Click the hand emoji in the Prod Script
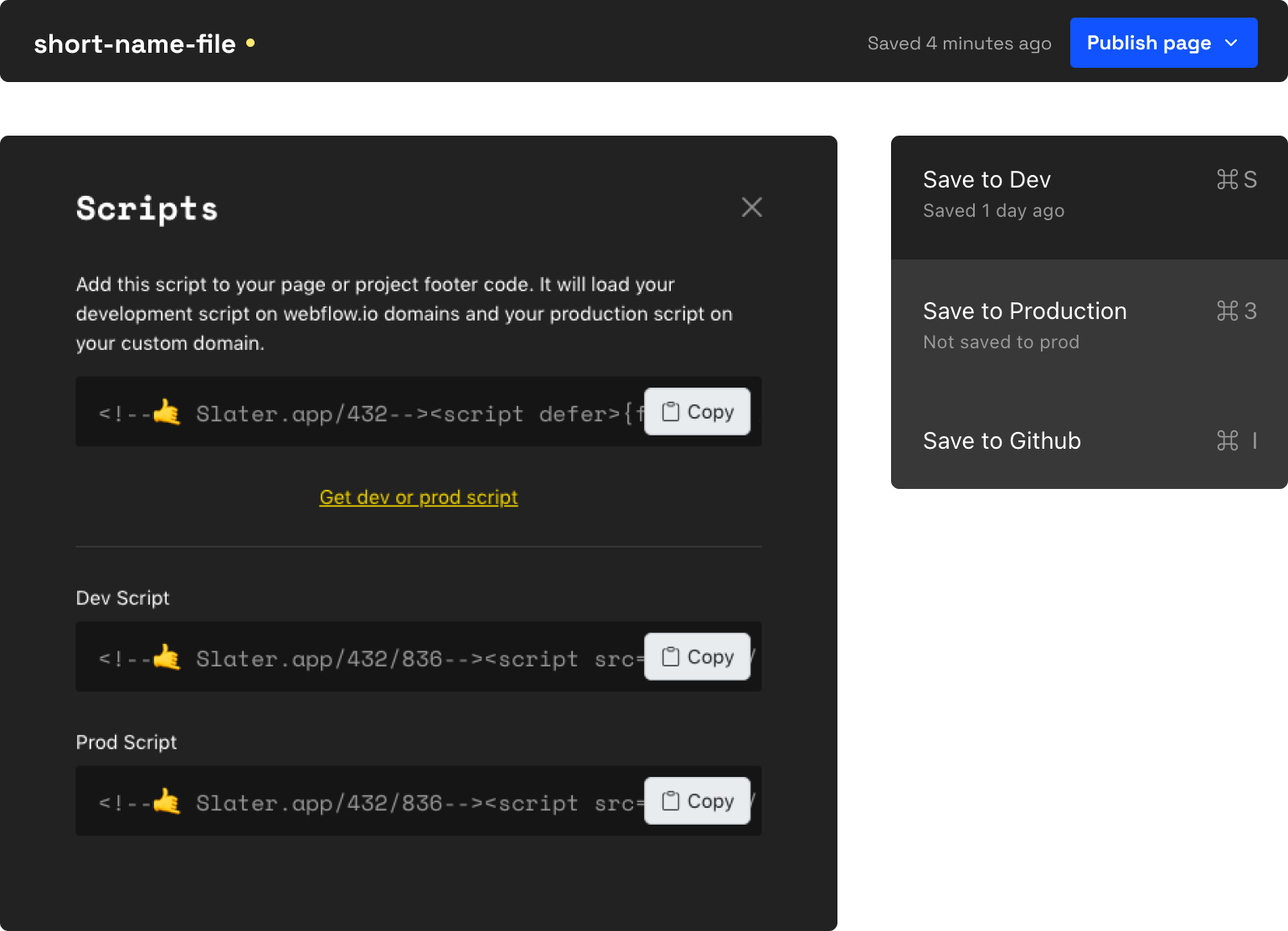The height and width of the screenshot is (931, 1288). click(167, 801)
